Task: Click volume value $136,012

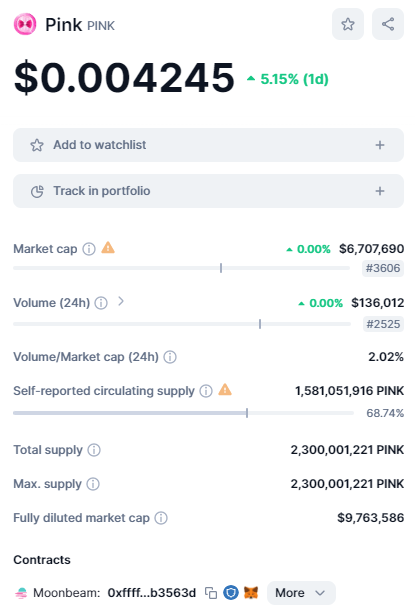Action: tap(378, 303)
